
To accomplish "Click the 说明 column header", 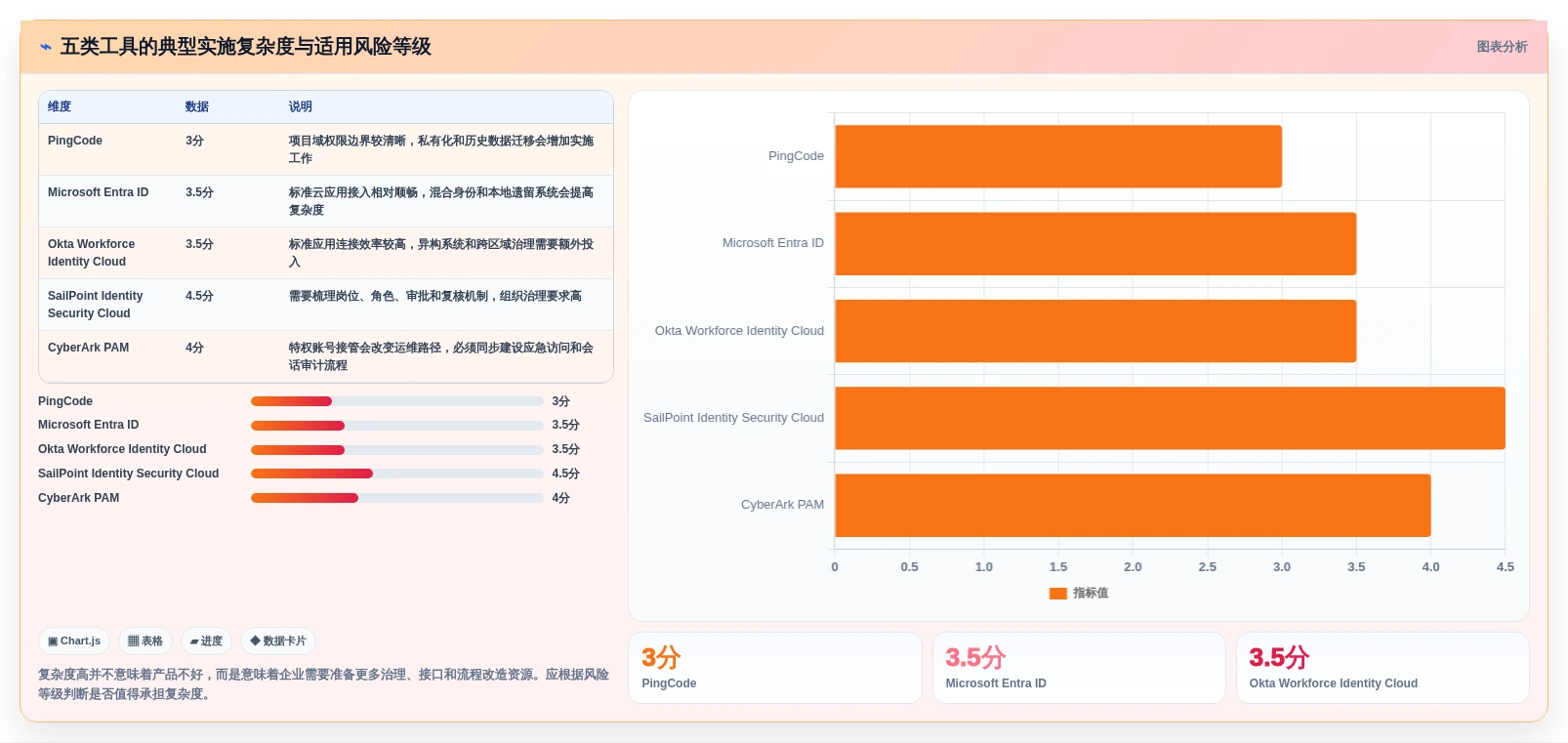I will 301,106.
